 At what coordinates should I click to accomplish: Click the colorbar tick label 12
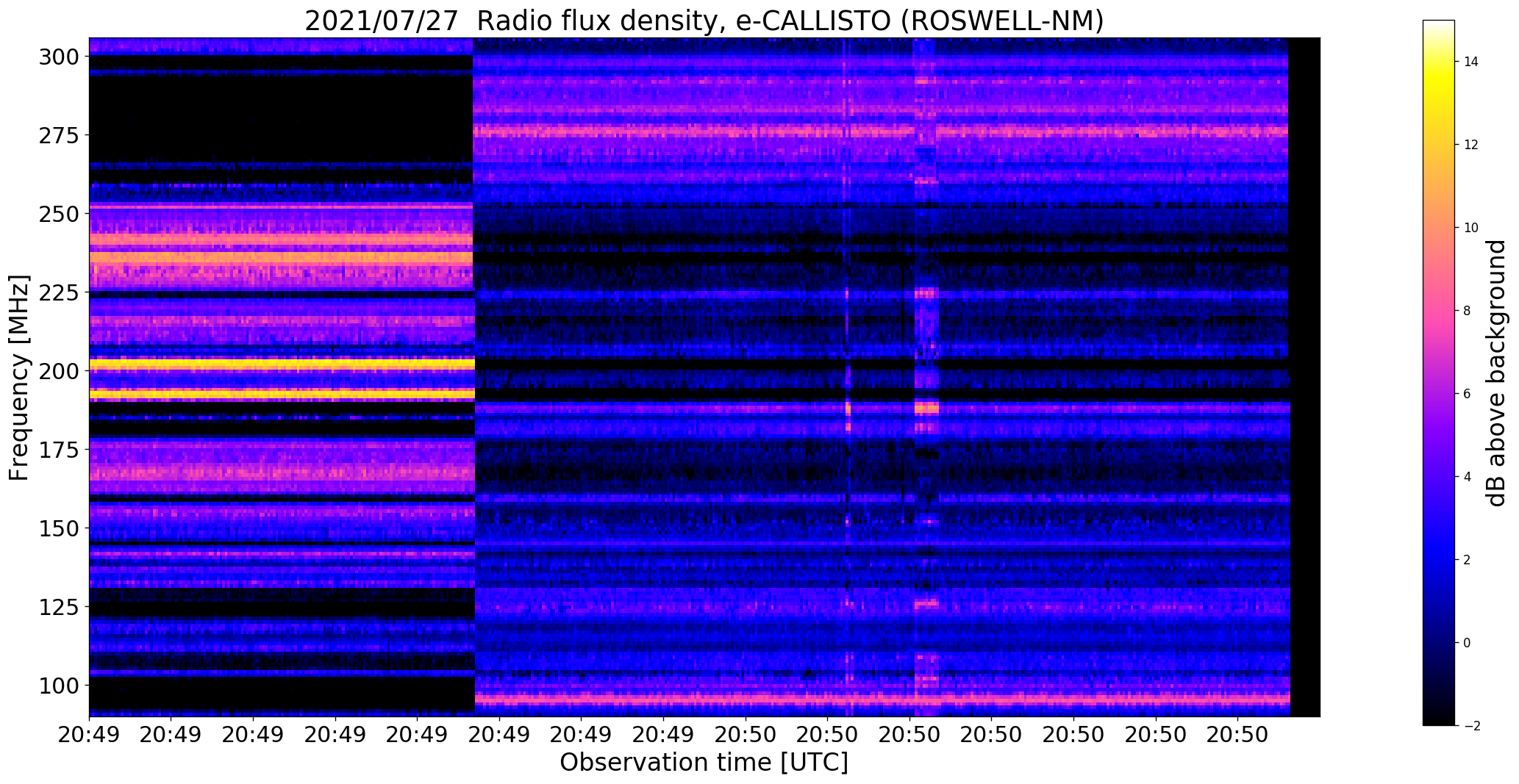coord(1471,145)
